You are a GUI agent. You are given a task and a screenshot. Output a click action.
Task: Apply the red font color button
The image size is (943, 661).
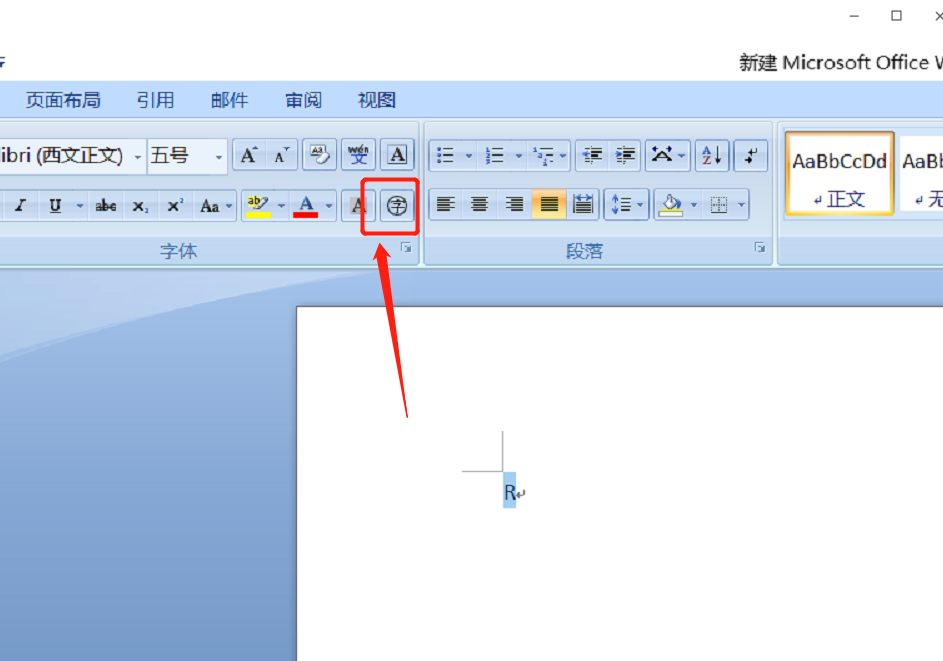click(306, 206)
